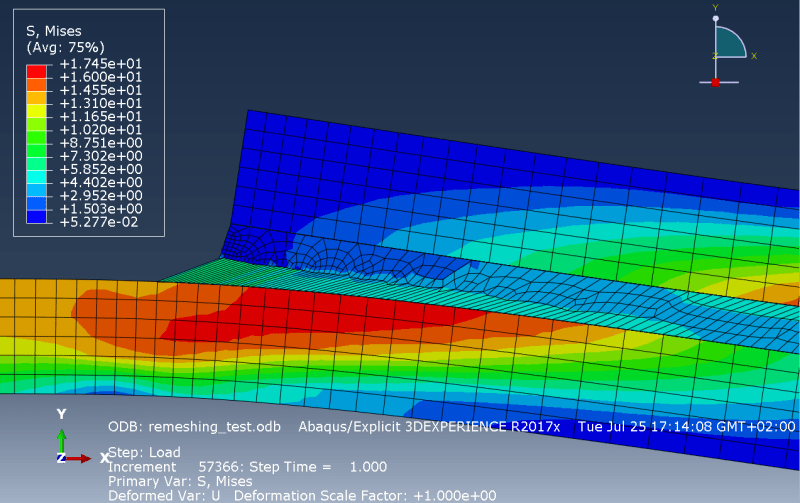Click the 3D view compass widget

point(727,46)
